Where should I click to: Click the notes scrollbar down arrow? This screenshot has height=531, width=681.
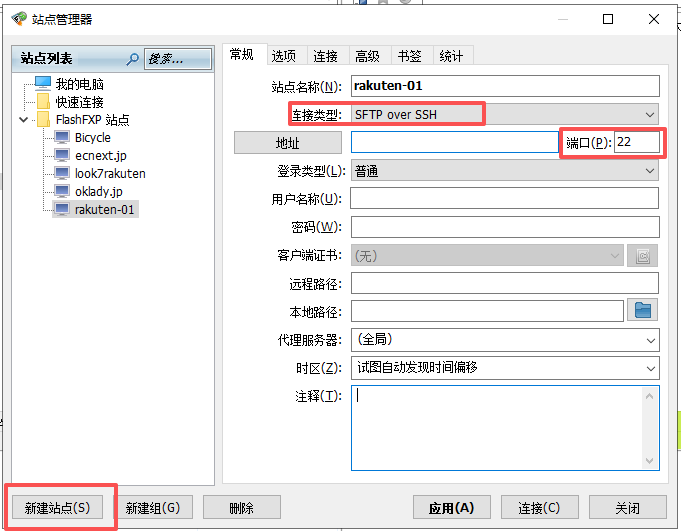[x=650, y=461]
